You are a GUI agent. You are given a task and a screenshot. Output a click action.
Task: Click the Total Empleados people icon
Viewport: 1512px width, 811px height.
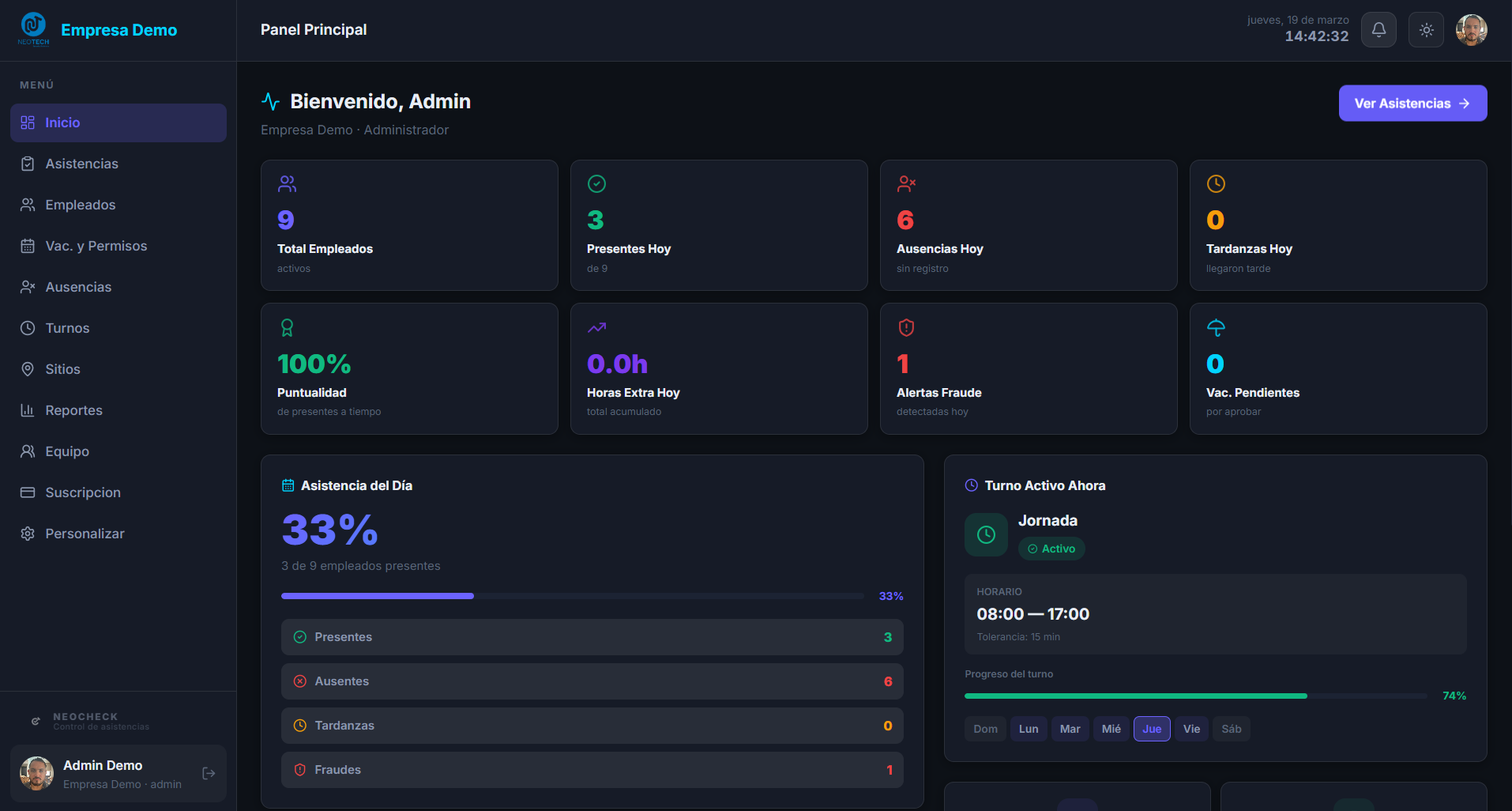pyautogui.click(x=287, y=184)
